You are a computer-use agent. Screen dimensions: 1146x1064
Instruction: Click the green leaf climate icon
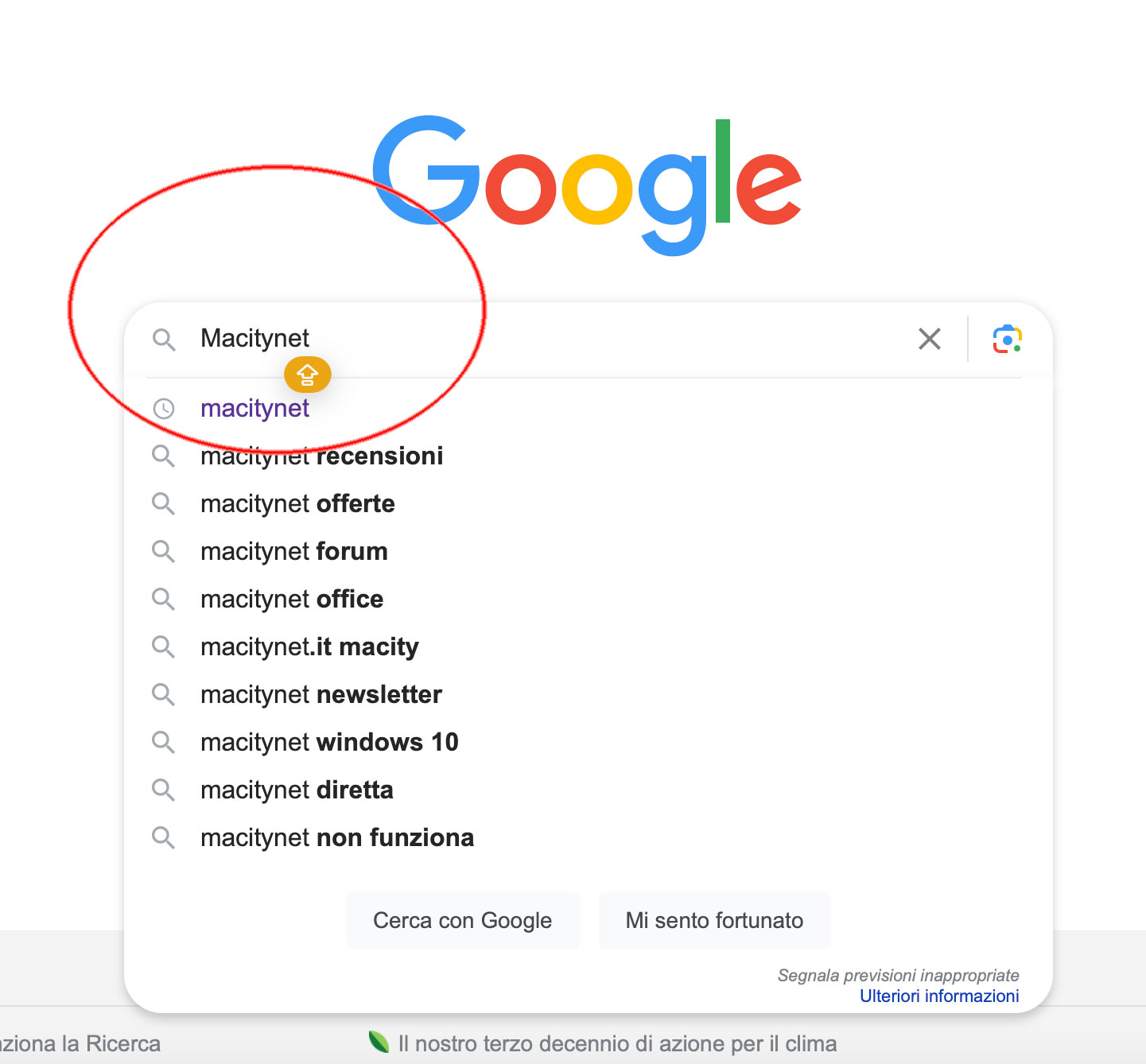click(x=379, y=1042)
